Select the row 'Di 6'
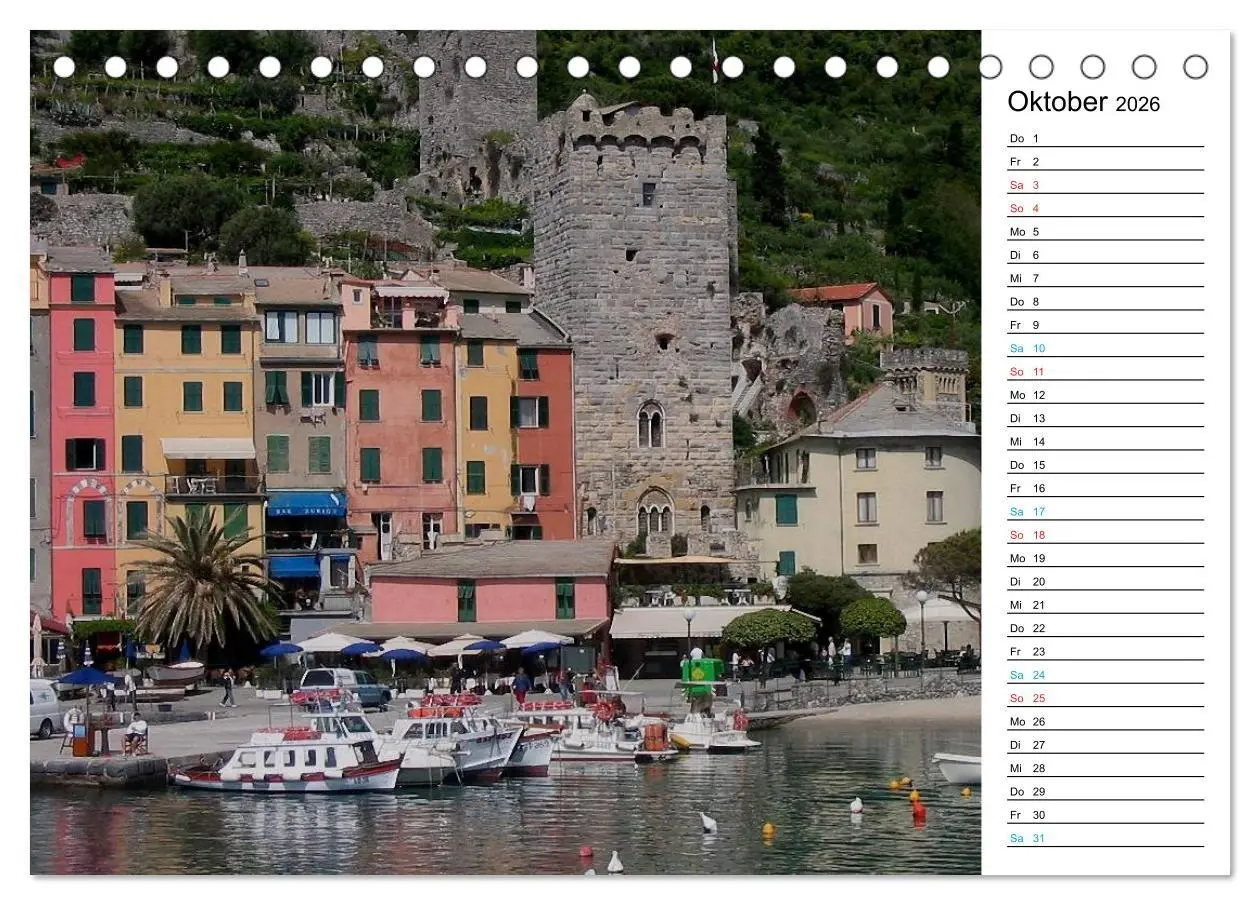The height and width of the screenshot is (905, 1260). point(1105,254)
